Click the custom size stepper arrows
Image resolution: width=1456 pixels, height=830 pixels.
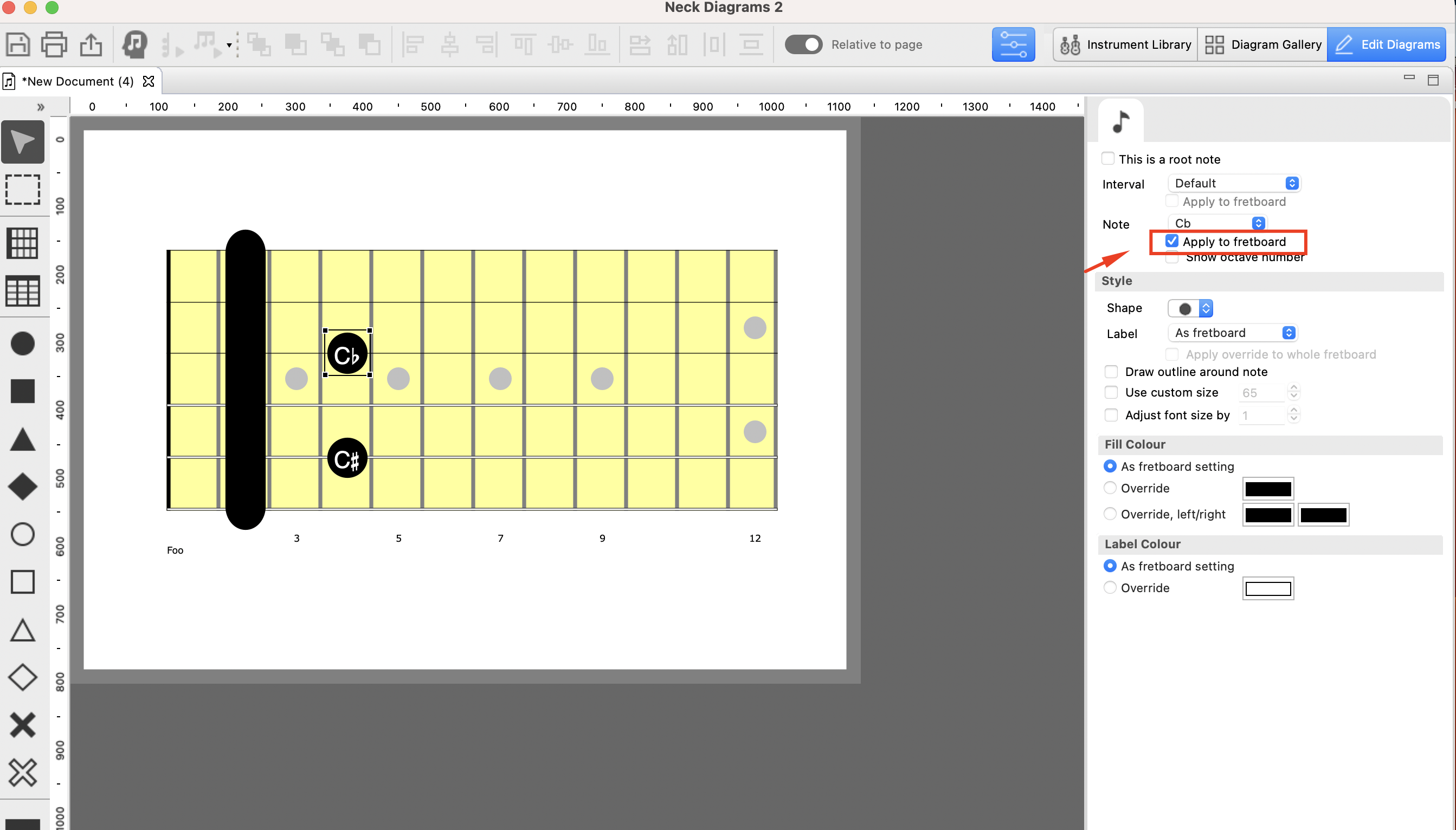point(1293,392)
